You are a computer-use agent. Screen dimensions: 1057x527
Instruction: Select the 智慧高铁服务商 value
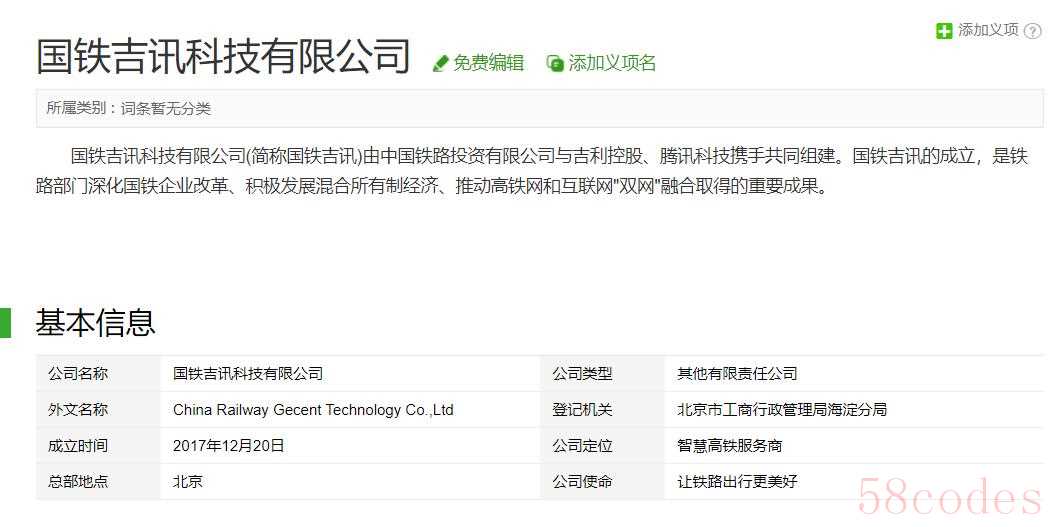pyautogui.click(x=730, y=445)
